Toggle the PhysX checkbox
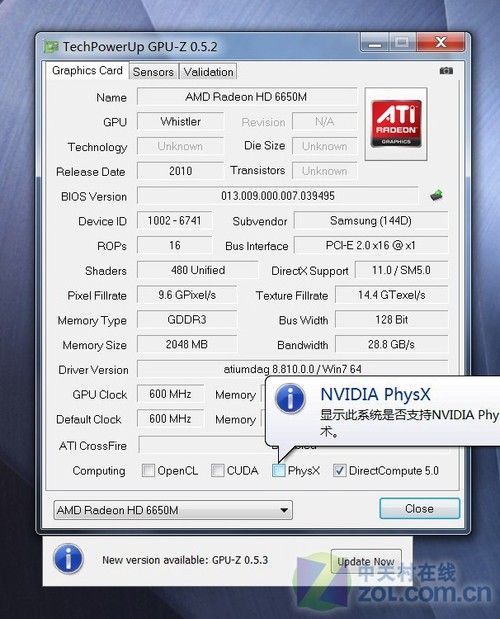The image size is (500, 619). [279, 470]
